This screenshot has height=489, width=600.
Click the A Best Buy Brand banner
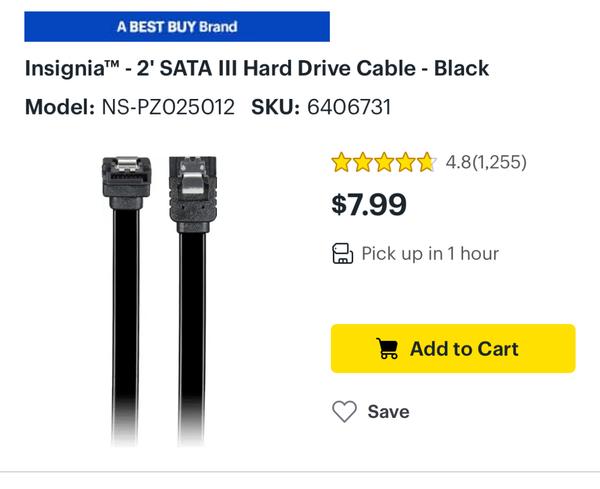[x=177, y=26]
